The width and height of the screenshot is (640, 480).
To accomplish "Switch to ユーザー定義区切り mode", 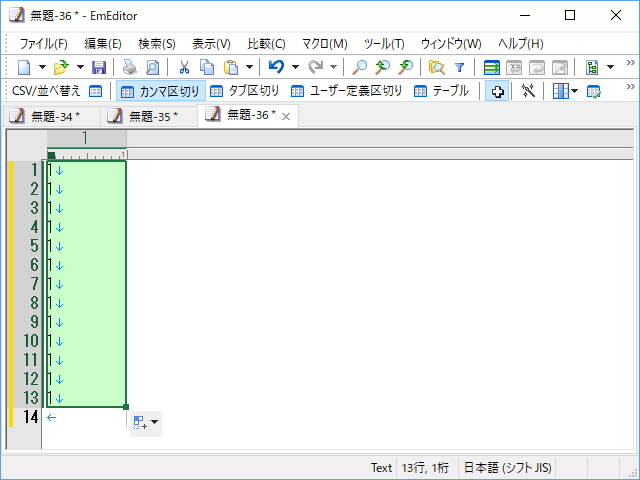I will [347, 91].
